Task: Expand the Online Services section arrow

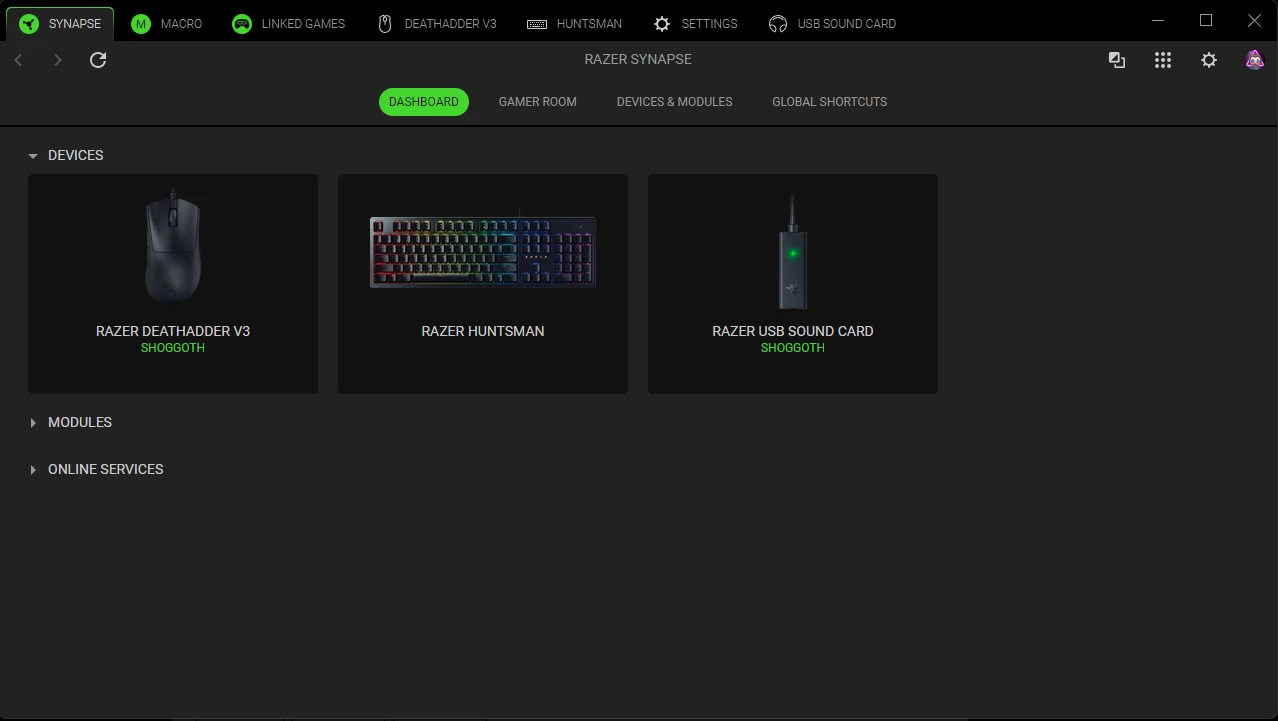Action: coord(33,470)
